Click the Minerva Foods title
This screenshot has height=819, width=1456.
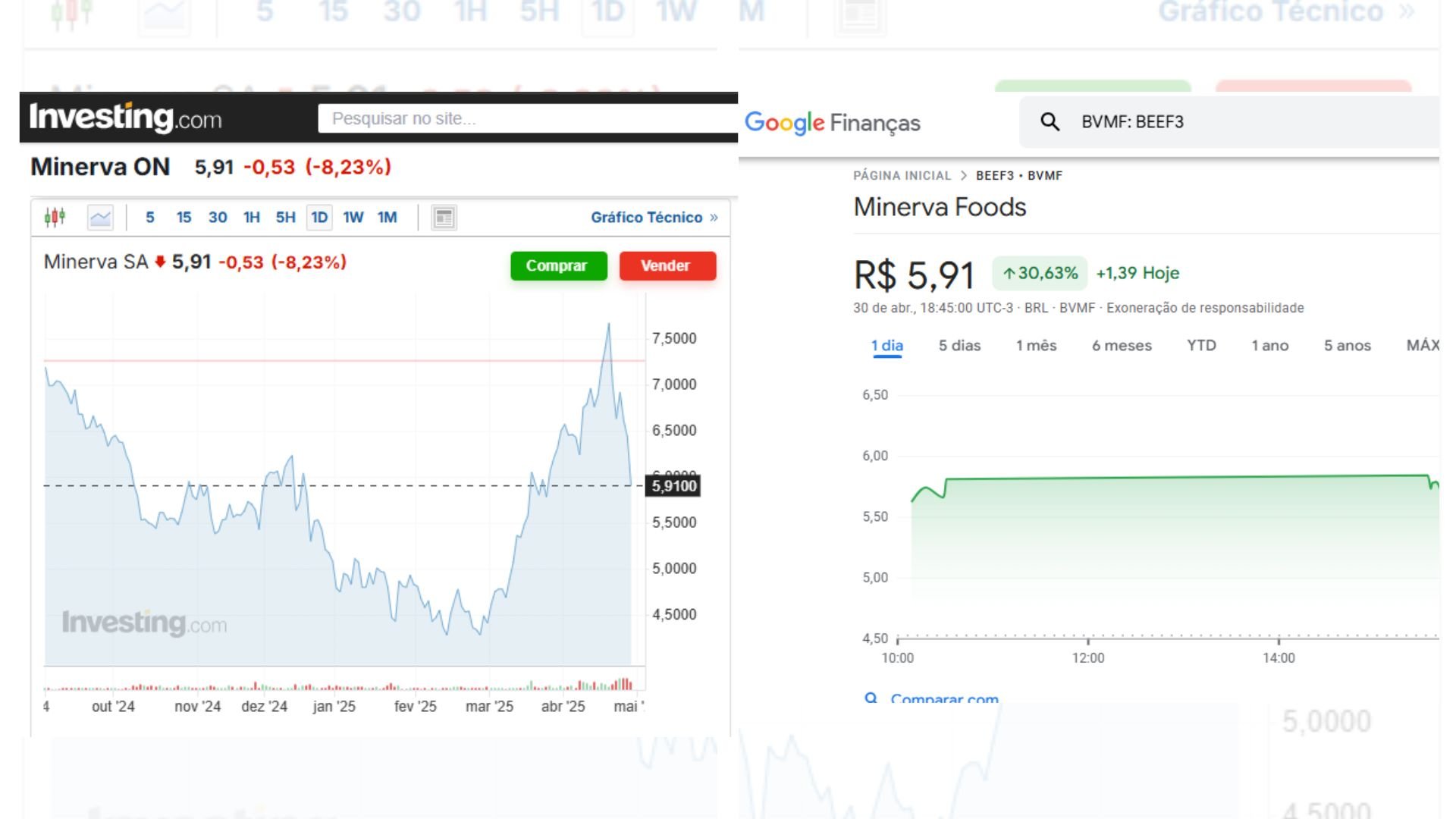[x=940, y=207]
